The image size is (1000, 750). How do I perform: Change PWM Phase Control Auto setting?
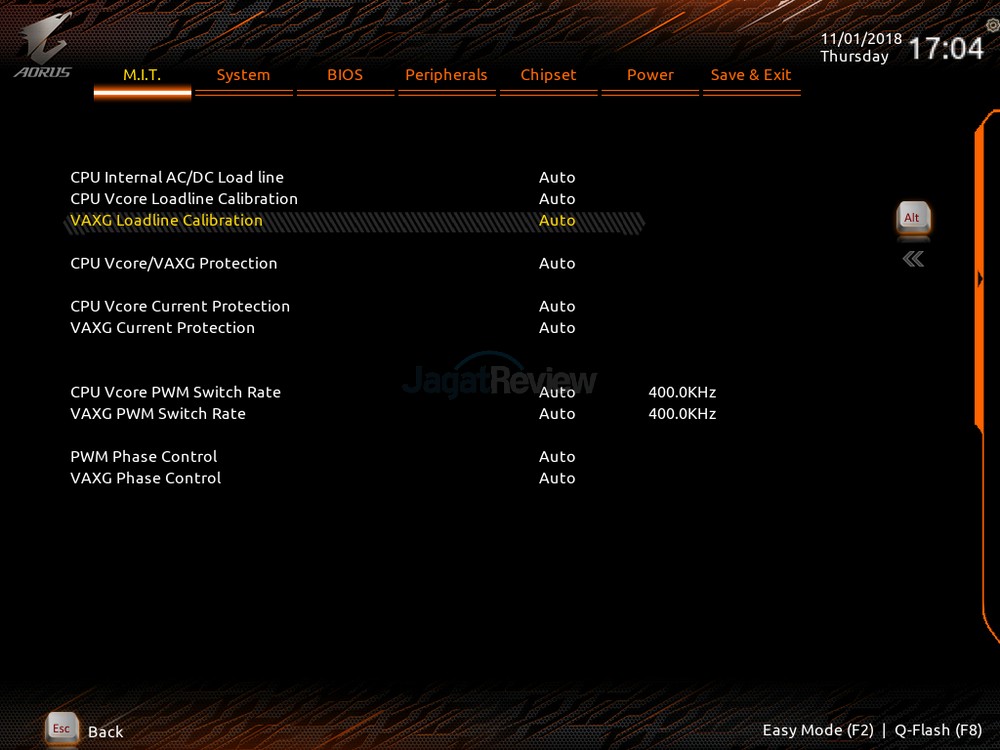[x=557, y=456]
